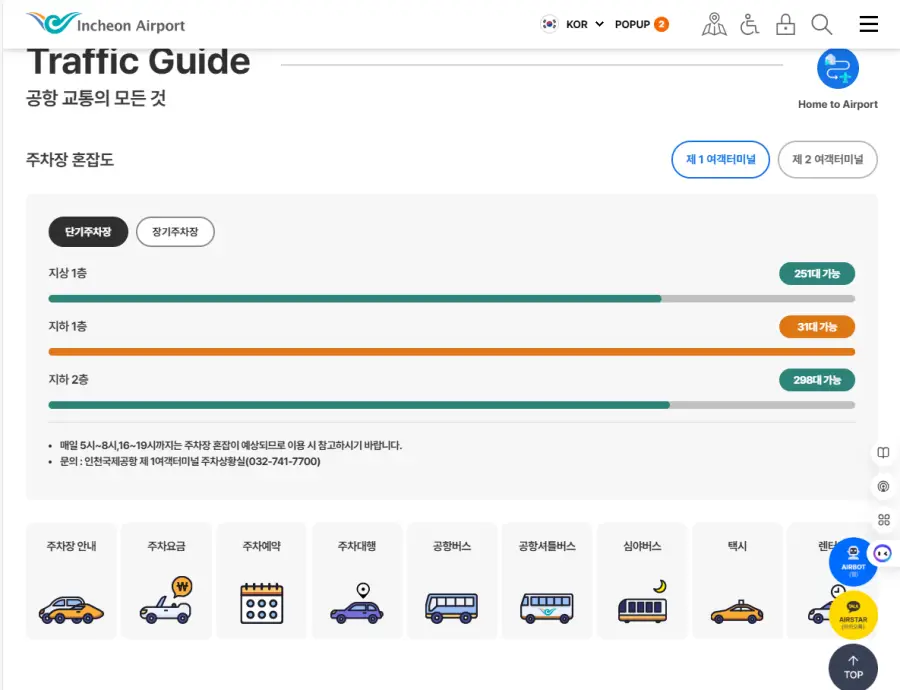This screenshot has width=900, height=690.
Task: Click the 251대 가능 availability badge
Action: click(x=817, y=273)
